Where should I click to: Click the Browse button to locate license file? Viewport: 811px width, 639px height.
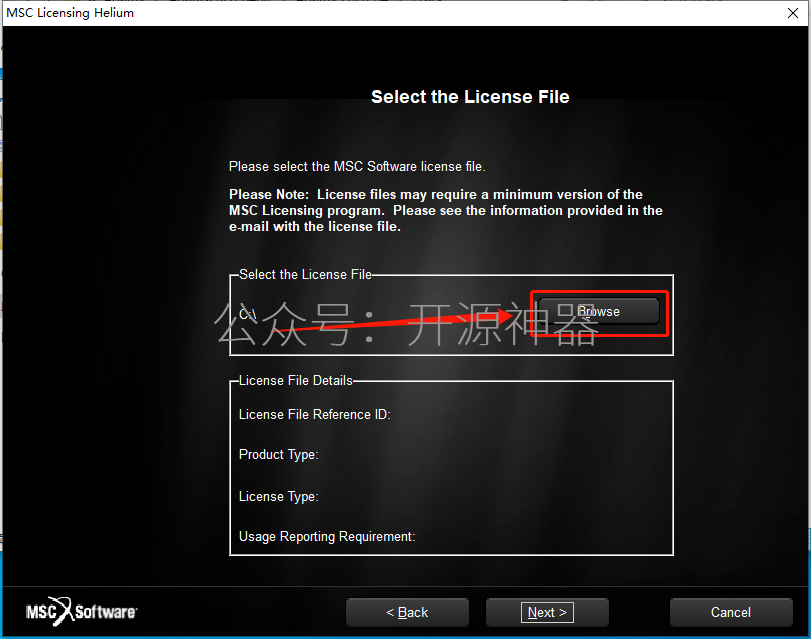[598, 311]
